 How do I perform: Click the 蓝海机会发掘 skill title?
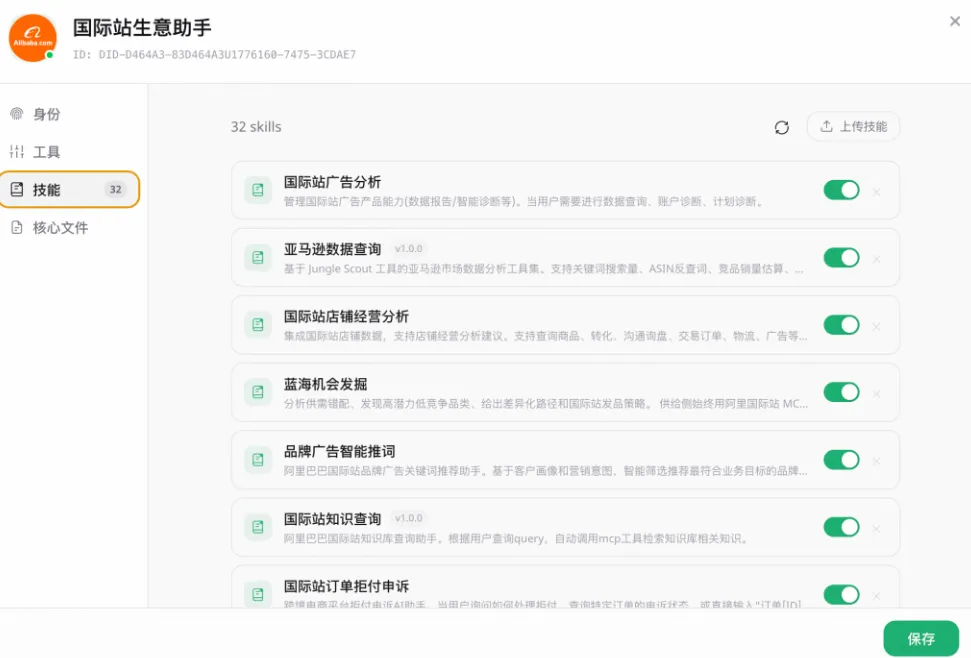click(x=326, y=384)
